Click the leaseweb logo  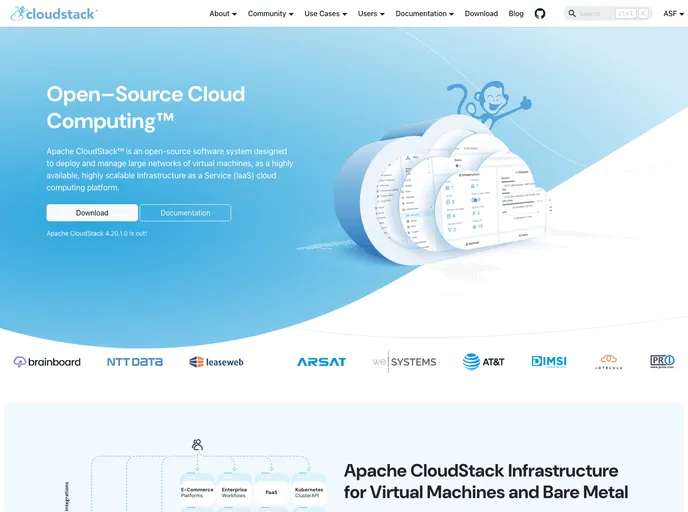click(216, 362)
